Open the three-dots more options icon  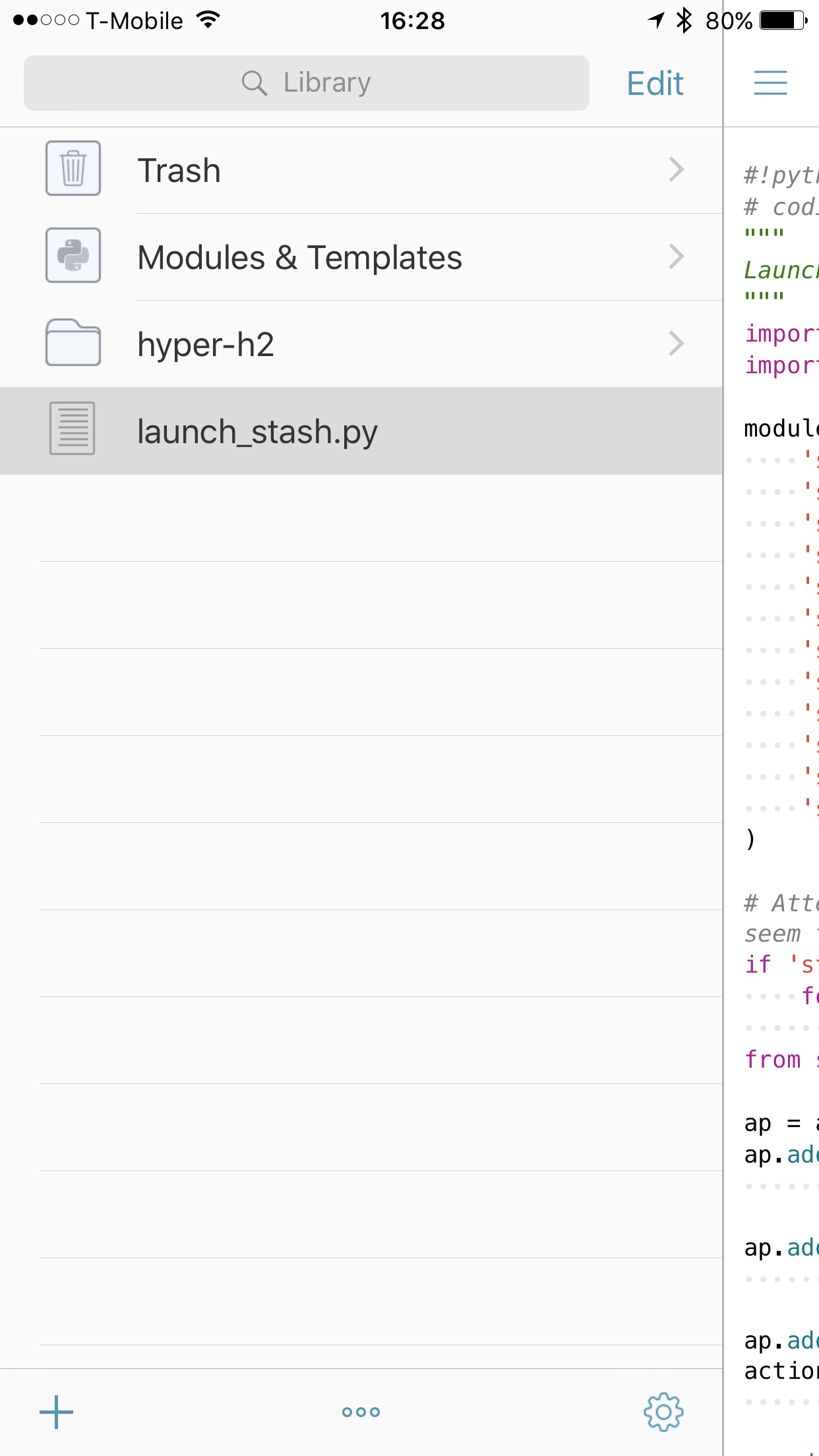pyautogui.click(x=361, y=1412)
